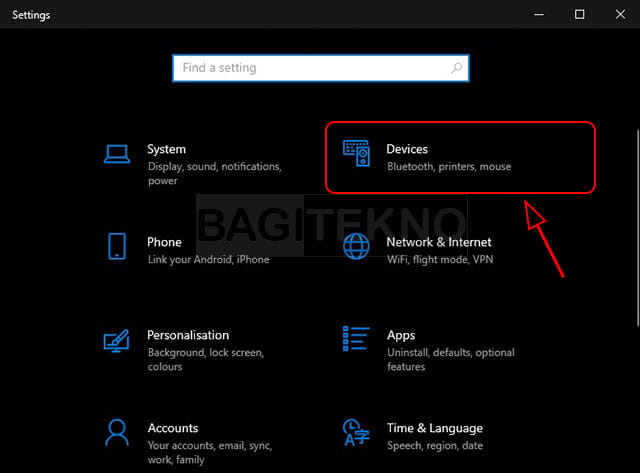Screen dimensions: 640x473
Task: Open the Apps list icon
Action: coord(356,338)
